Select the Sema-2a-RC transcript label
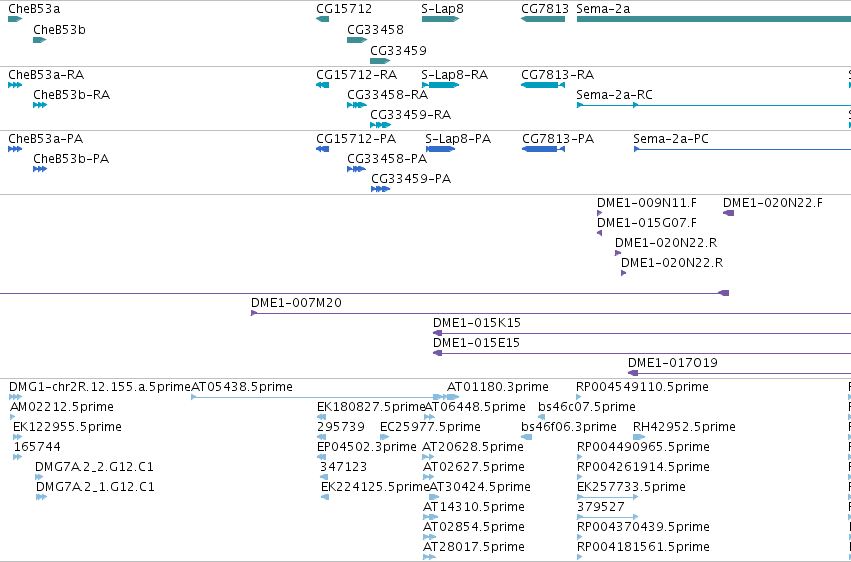The width and height of the screenshot is (851, 562). click(x=614, y=95)
